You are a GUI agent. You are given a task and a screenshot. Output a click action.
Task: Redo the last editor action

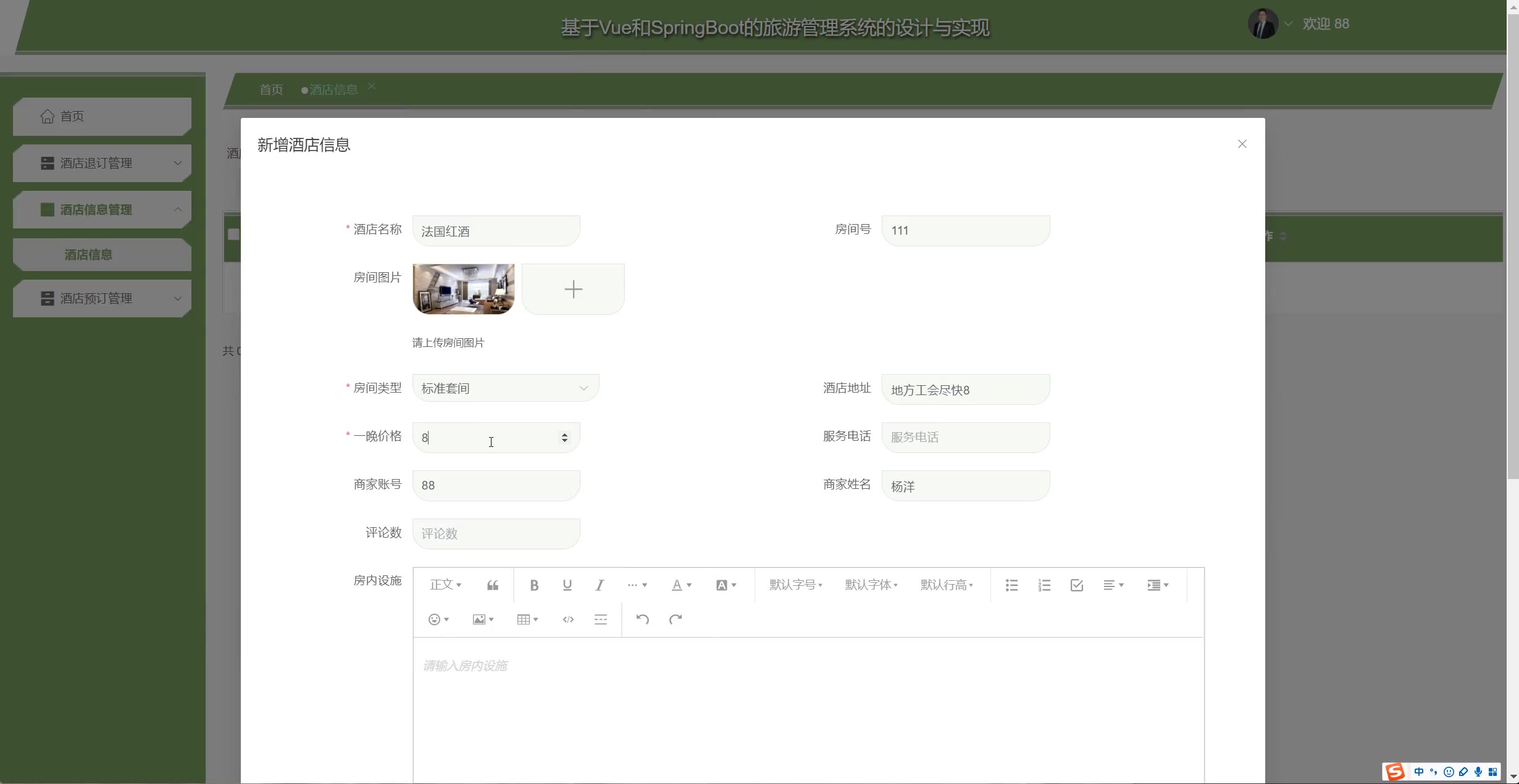[x=675, y=619]
